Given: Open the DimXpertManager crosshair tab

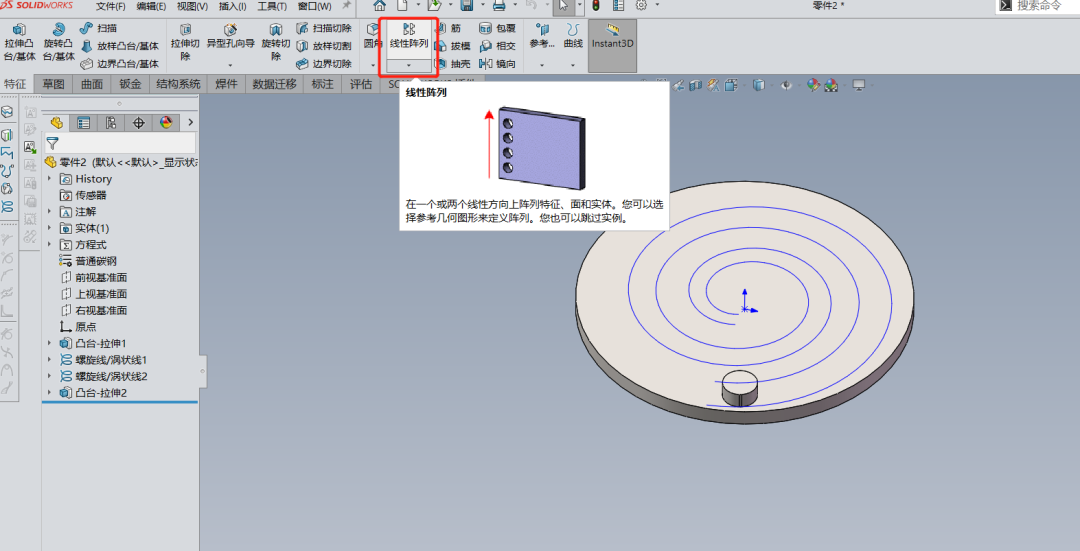Looking at the screenshot, I should pos(138,123).
